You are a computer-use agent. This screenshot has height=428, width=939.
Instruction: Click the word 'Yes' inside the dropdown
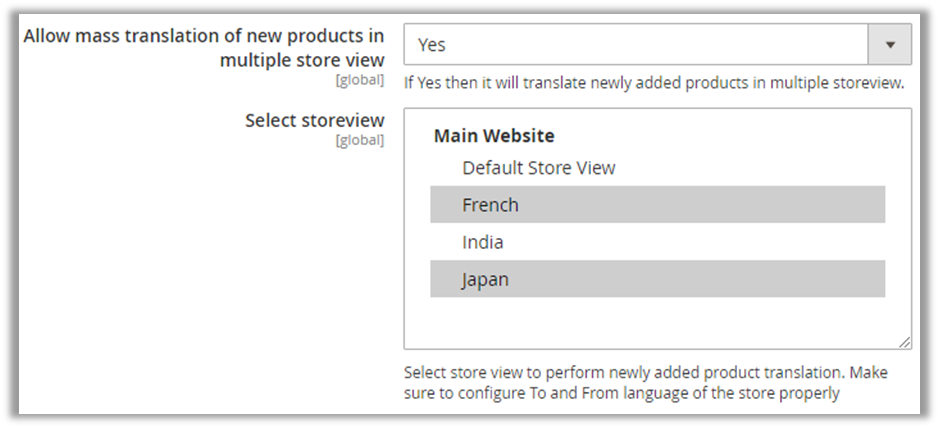point(432,45)
